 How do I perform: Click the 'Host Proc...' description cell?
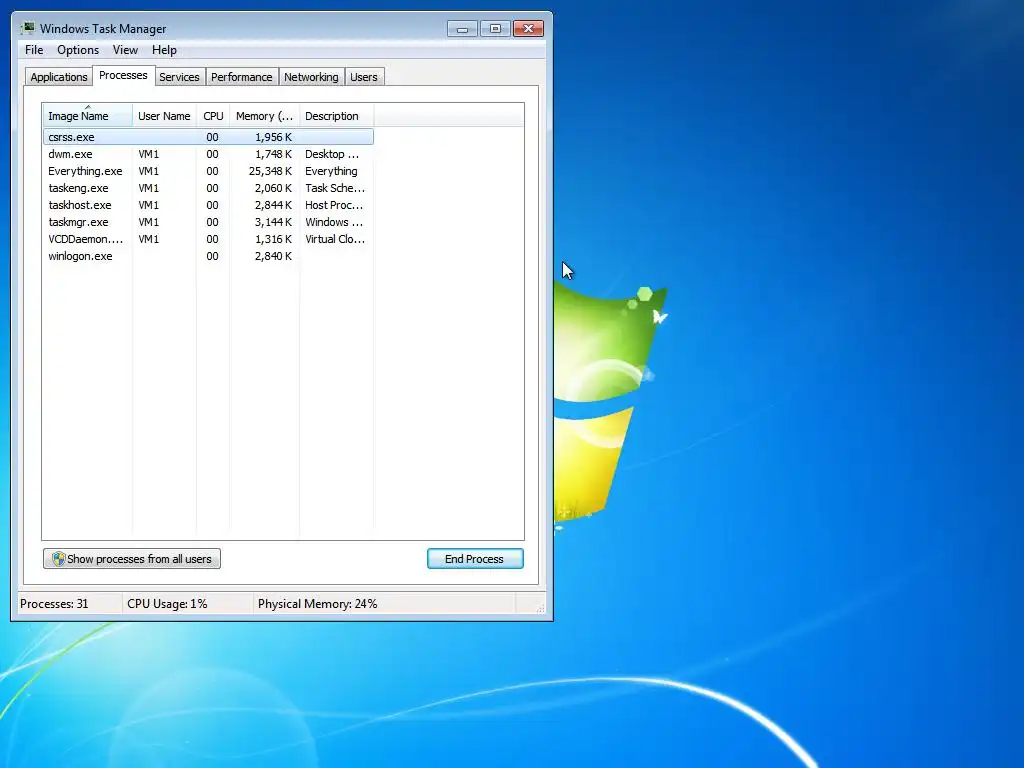tap(334, 205)
